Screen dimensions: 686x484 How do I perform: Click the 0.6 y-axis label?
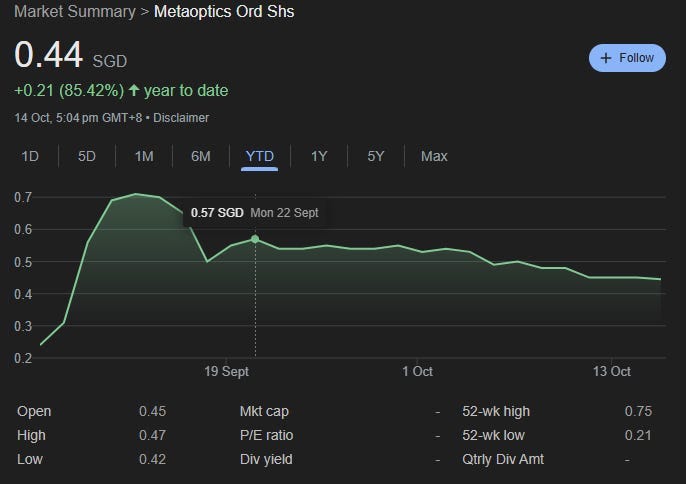point(23,229)
